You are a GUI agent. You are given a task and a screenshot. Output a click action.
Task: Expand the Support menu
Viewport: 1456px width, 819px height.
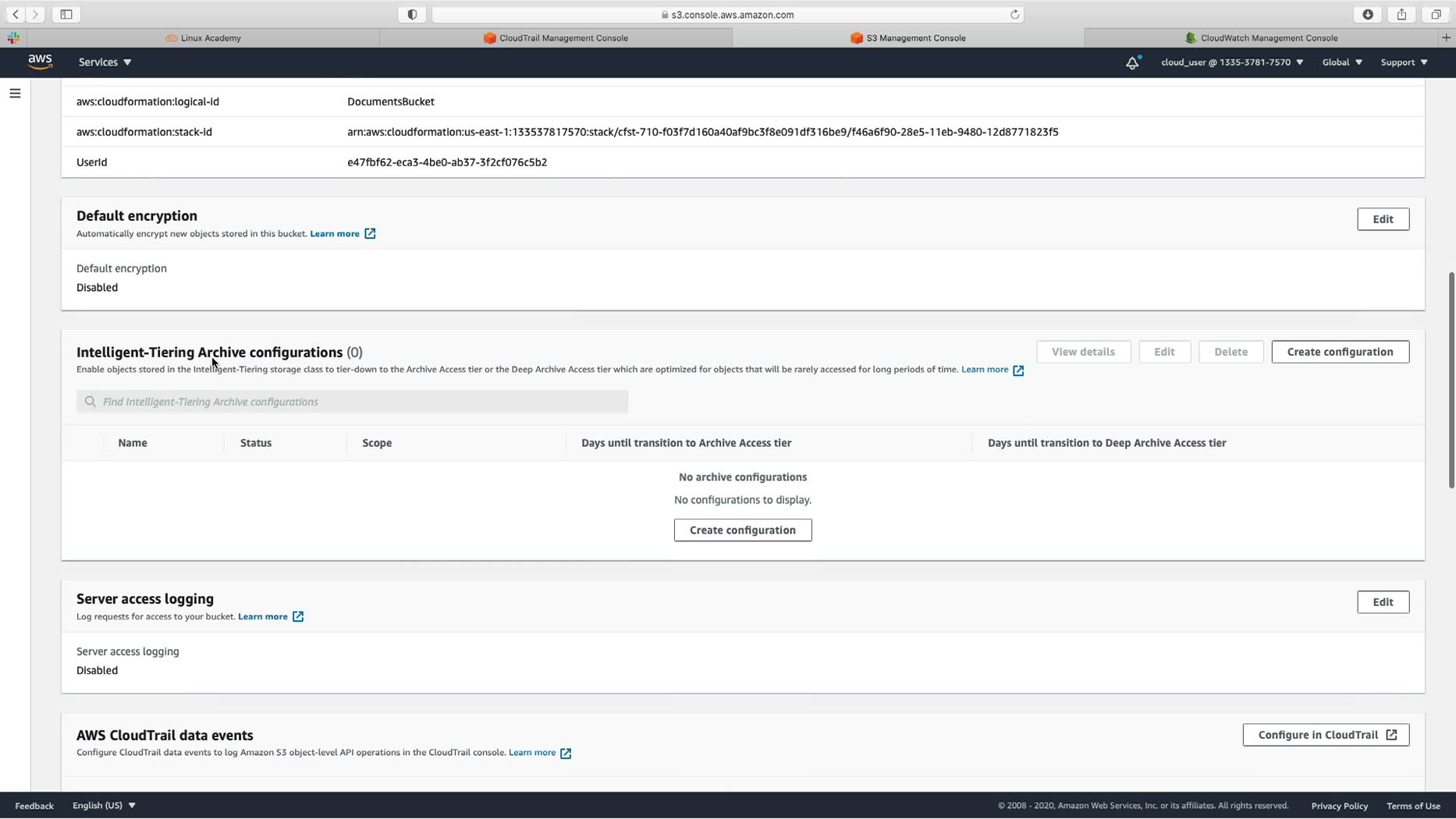(x=1404, y=62)
